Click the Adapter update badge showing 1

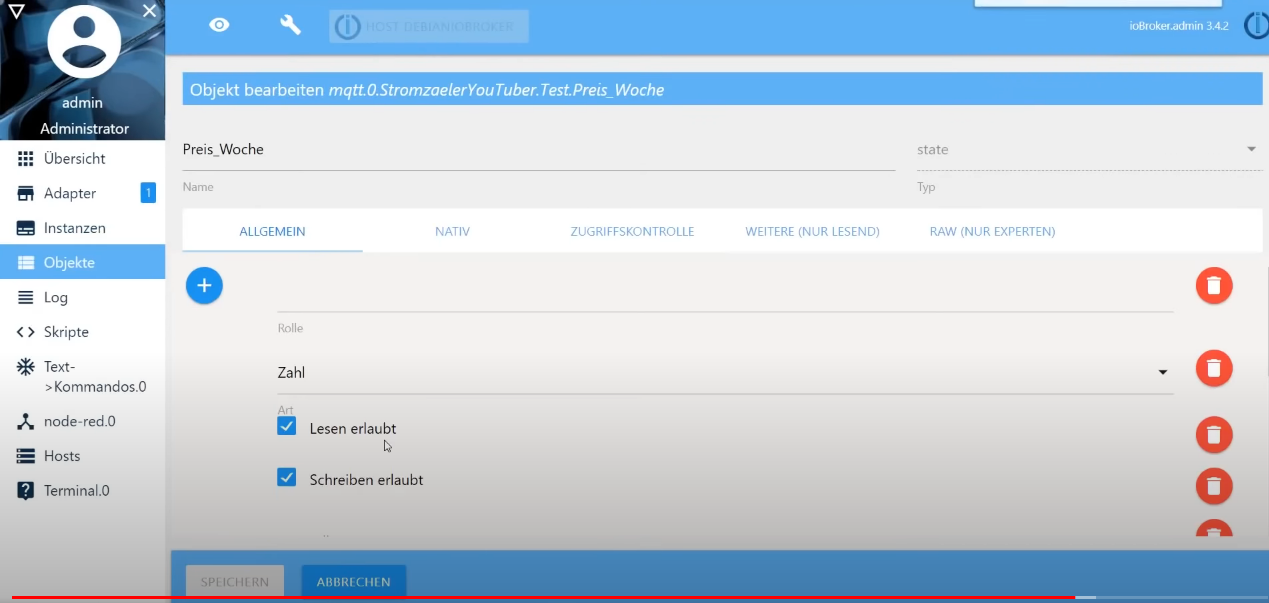pyautogui.click(x=148, y=193)
